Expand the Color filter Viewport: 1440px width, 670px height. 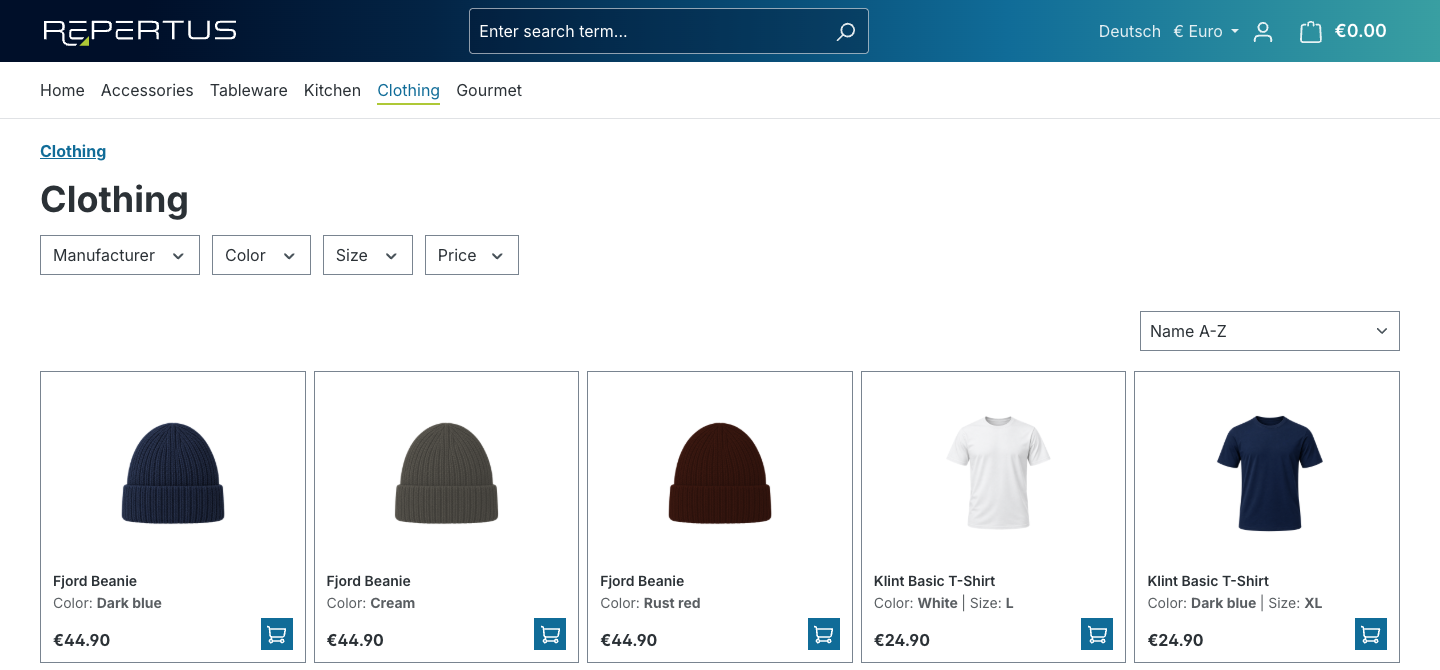click(261, 255)
